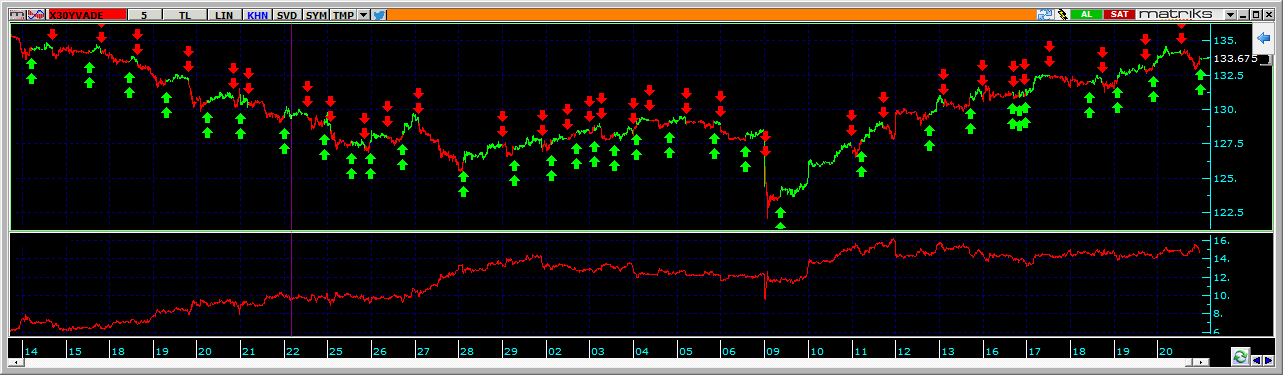This screenshot has height=375, width=1283.
Task: Click the green AL buy button
Action: [x=1086, y=14]
